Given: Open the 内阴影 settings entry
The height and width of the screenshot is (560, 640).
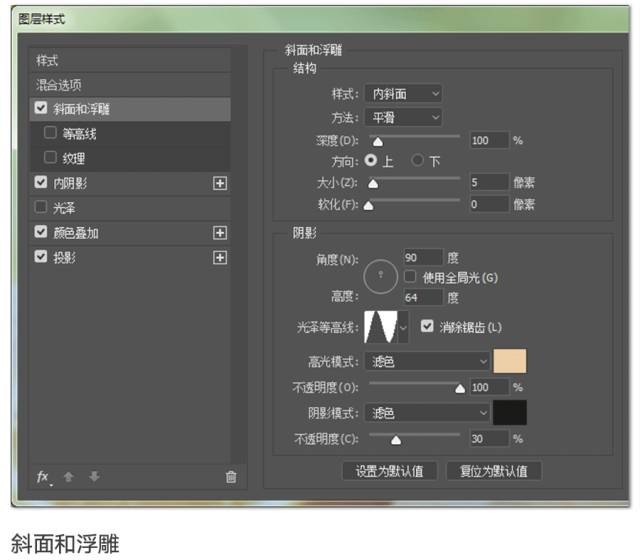Looking at the screenshot, I should pos(130,183).
